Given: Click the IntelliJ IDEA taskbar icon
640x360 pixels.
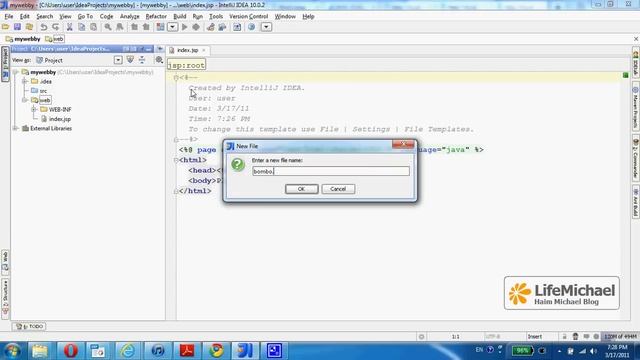Looking at the screenshot, I should tap(245, 351).
